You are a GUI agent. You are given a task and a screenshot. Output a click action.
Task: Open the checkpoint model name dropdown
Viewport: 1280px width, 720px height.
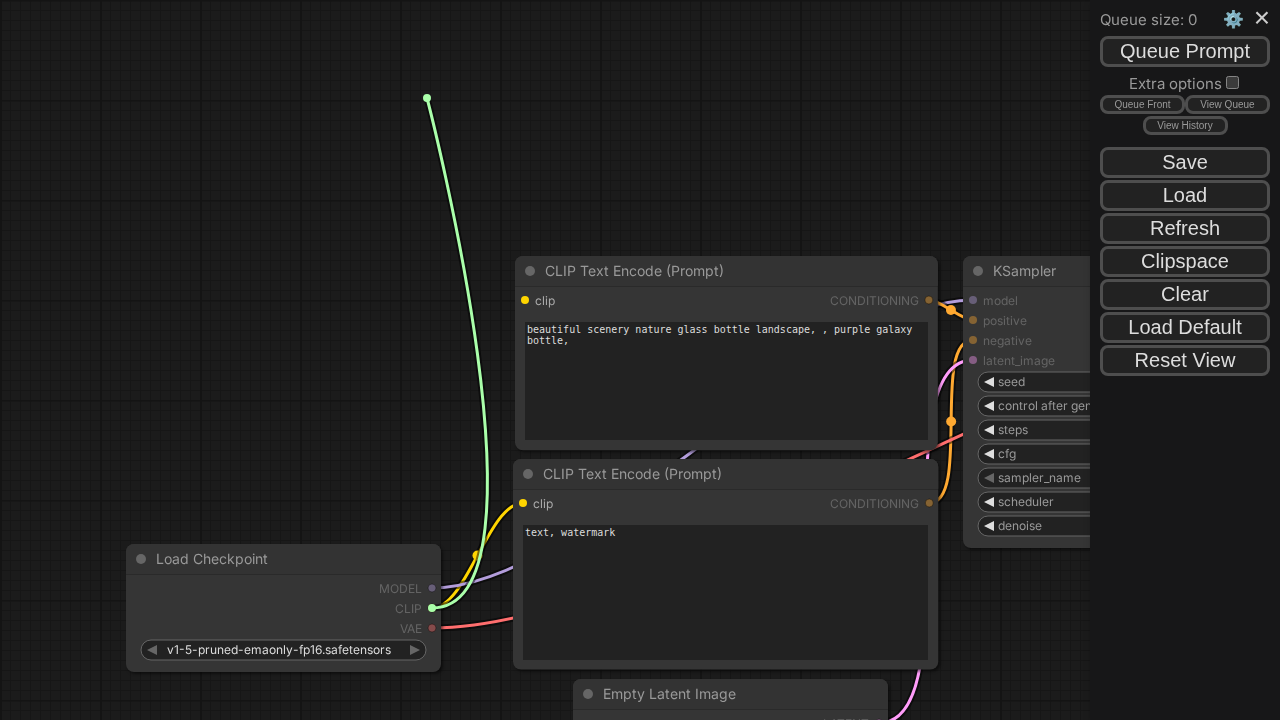282,650
